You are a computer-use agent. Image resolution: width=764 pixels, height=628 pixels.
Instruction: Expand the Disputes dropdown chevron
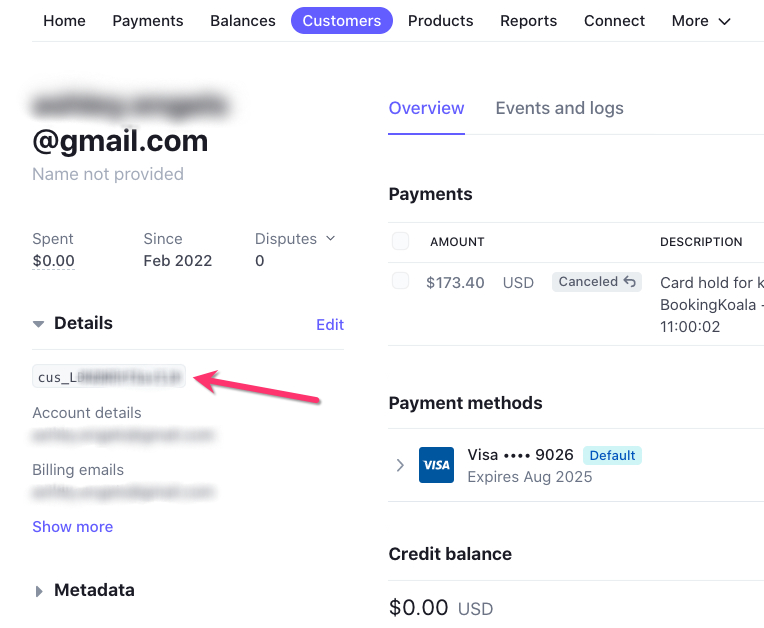click(x=331, y=238)
